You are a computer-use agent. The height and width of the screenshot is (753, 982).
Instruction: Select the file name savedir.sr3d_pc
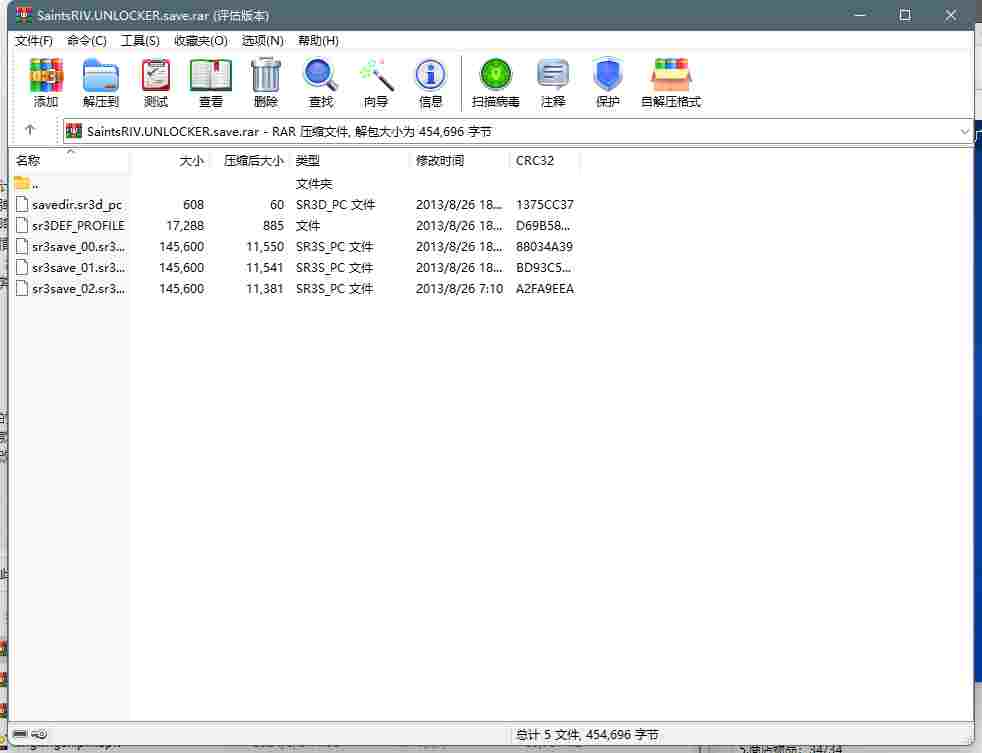[77, 205]
